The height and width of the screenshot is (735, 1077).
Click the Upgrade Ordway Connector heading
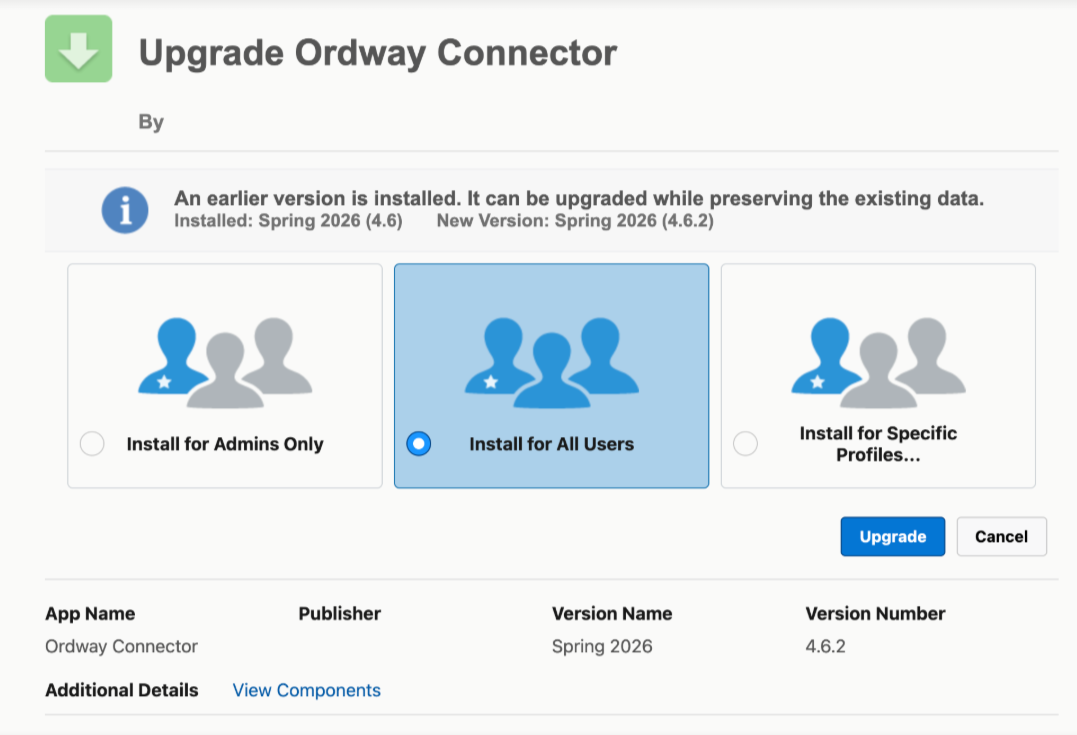click(x=378, y=53)
